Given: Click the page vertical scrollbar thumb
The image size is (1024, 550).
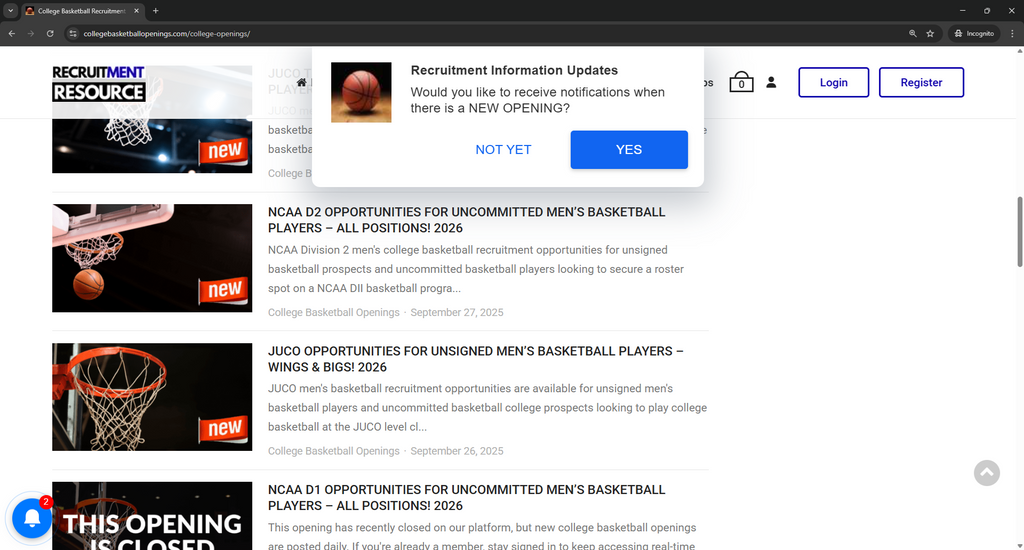Looking at the screenshot, I should 1019,232.
